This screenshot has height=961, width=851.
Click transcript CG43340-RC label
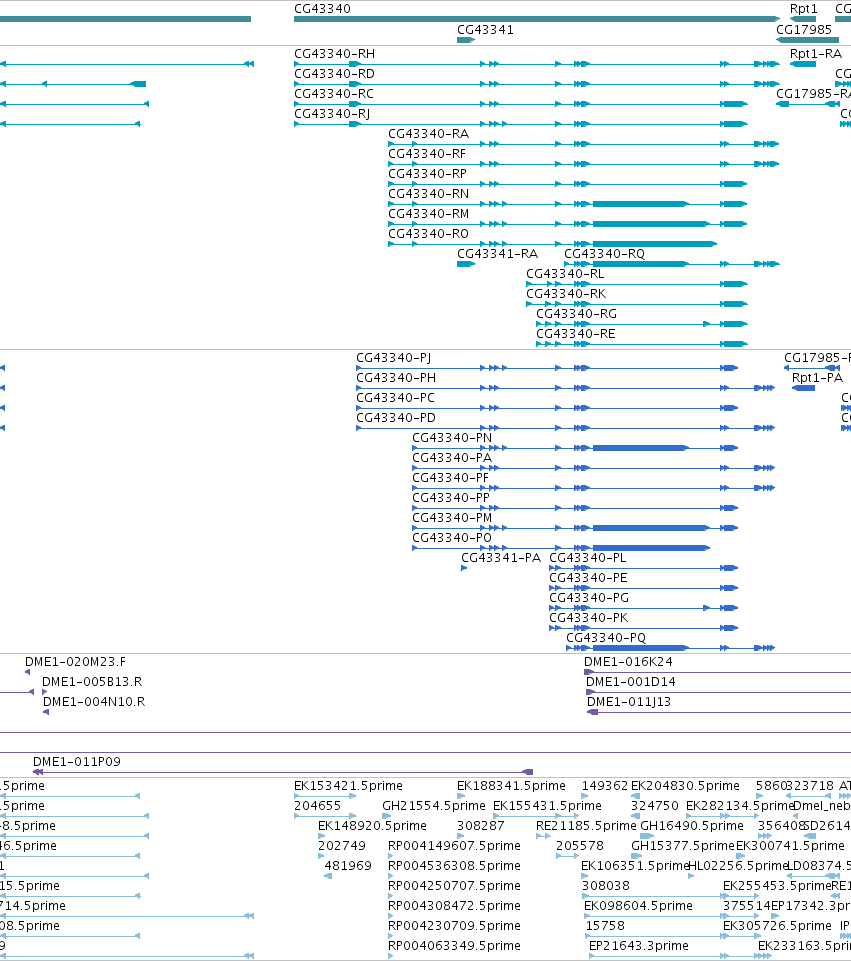coord(334,93)
